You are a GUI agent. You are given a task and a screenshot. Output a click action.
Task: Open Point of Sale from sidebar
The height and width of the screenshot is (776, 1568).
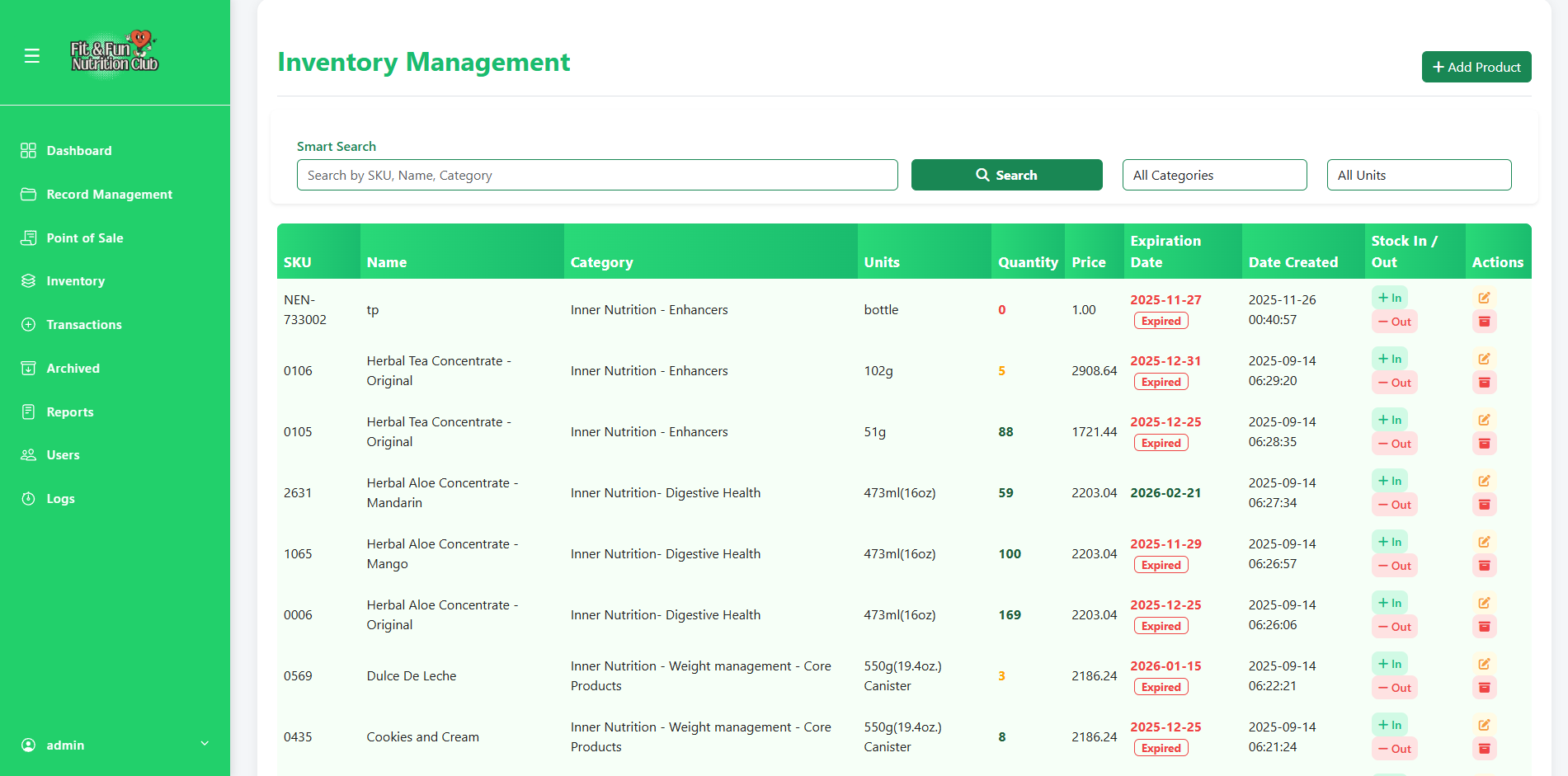pyautogui.click(x=84, y=238)
